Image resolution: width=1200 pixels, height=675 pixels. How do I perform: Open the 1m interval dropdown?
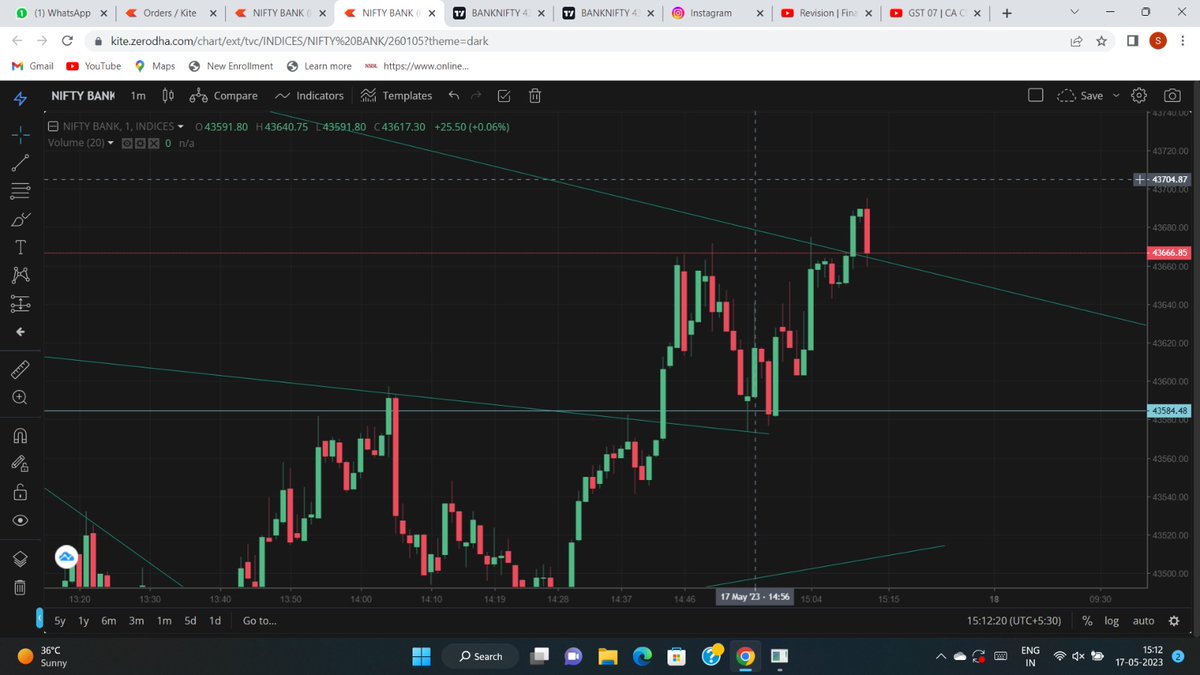pyautogui.click(x=138, y=96)
